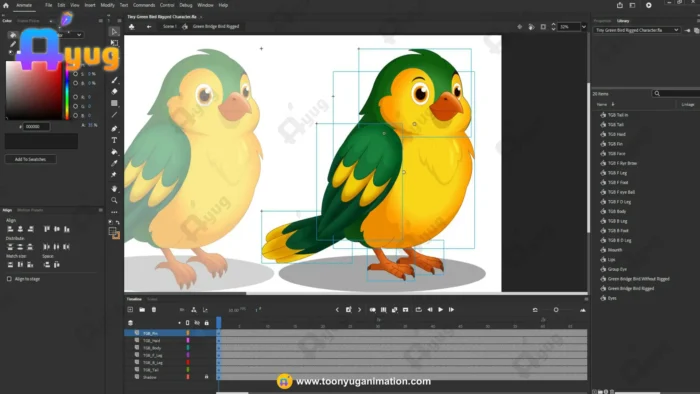
Task: Toggle the loop playback button
Action: pyautogui.click(x=418, y=310)
